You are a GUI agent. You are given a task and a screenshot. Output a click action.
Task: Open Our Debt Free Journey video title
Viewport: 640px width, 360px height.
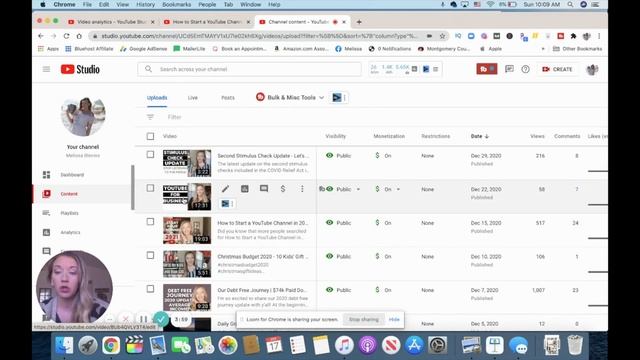[262, 290]
